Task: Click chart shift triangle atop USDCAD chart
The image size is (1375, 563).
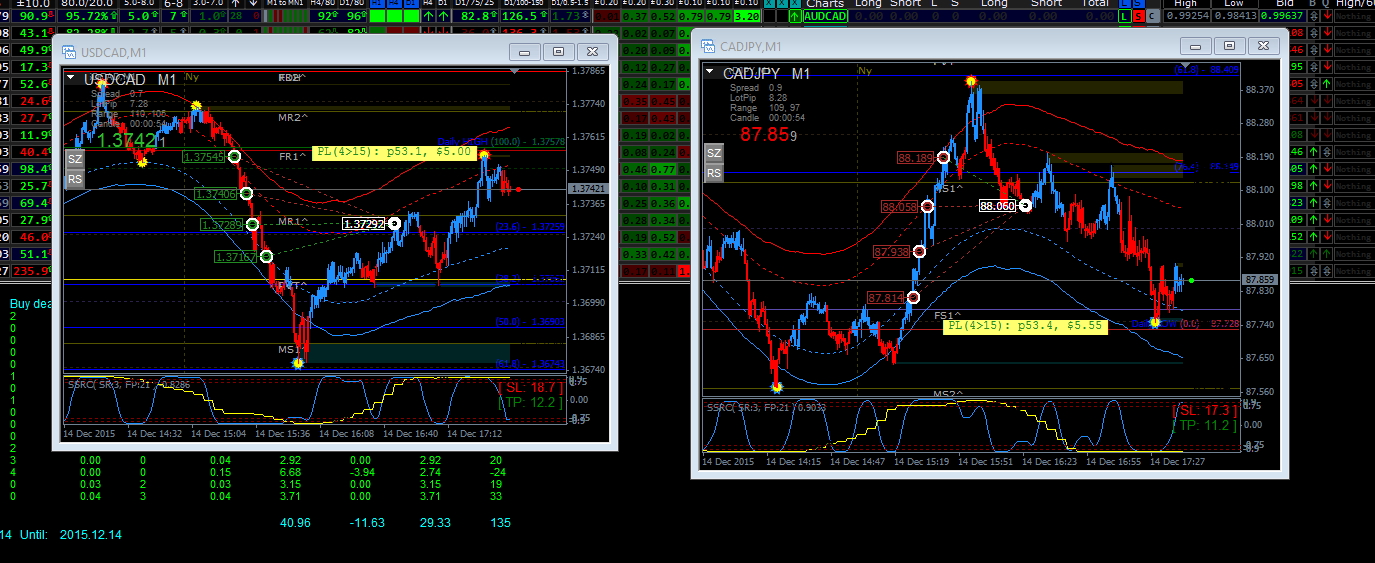Action: point(515,71)
